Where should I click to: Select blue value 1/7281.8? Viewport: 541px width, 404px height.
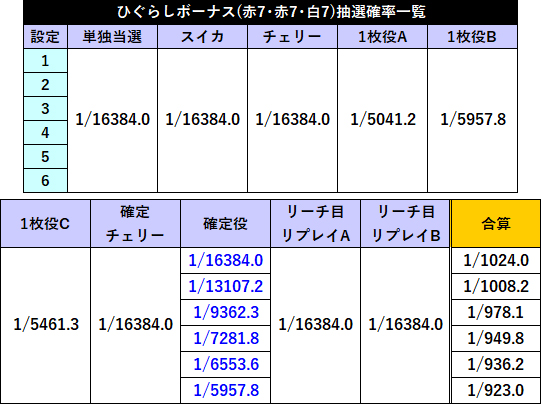point(226,338)
